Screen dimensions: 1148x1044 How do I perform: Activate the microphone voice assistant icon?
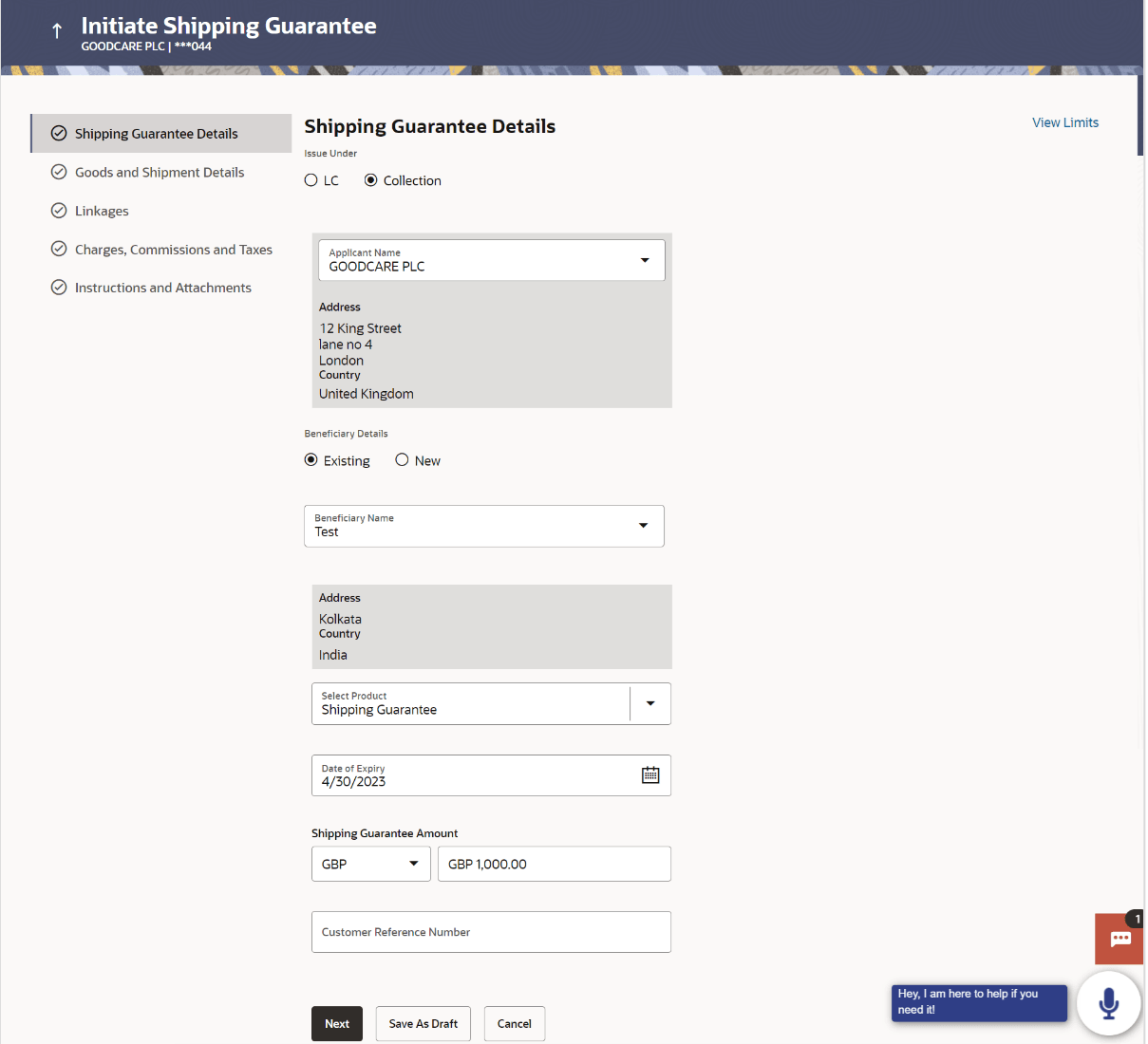click(1108, 1003)
